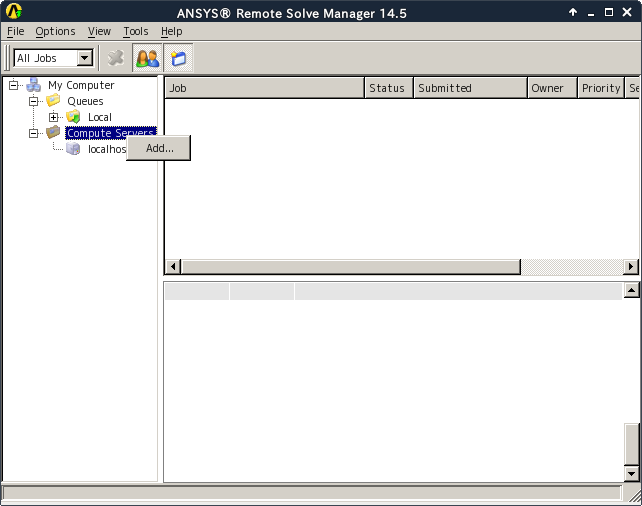Click the localhost server icon
The height and width of the screenshot is (506, 642).
(74, 149)
